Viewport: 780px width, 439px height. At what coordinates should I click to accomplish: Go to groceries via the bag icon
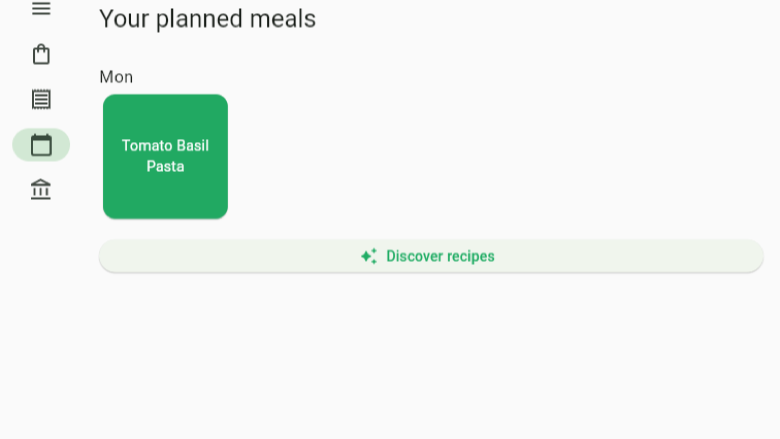point(41,54)
